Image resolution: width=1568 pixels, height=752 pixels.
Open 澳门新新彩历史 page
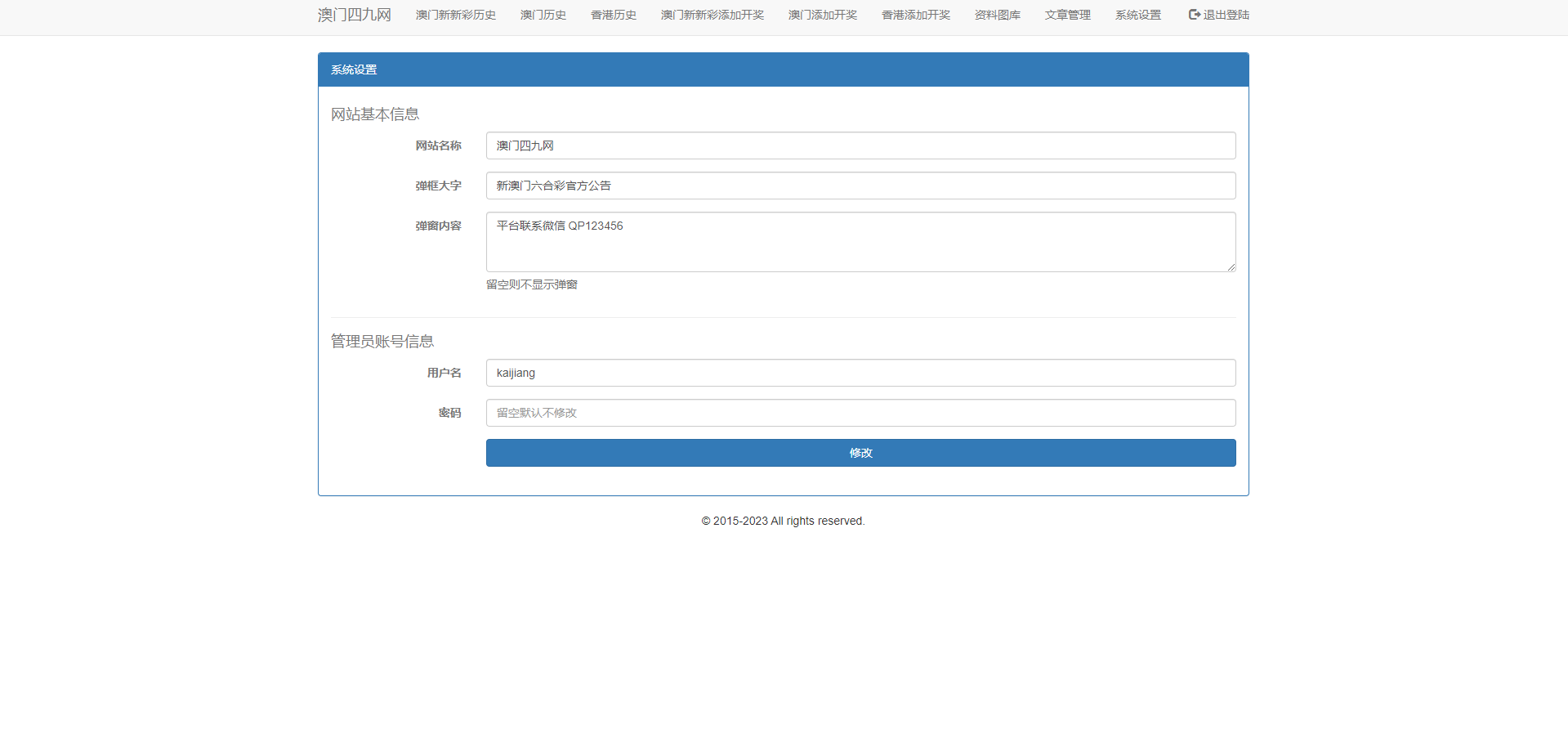coord(455,15)
